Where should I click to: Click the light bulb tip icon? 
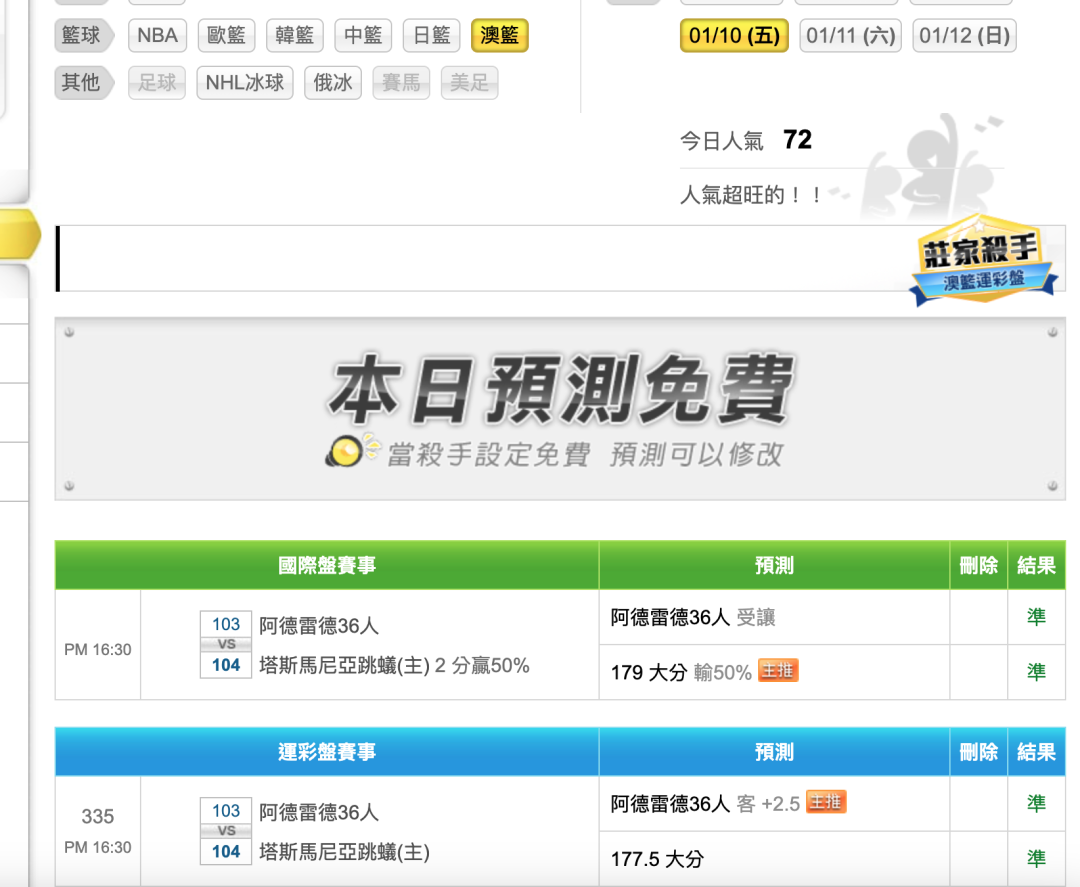[351, 450]
